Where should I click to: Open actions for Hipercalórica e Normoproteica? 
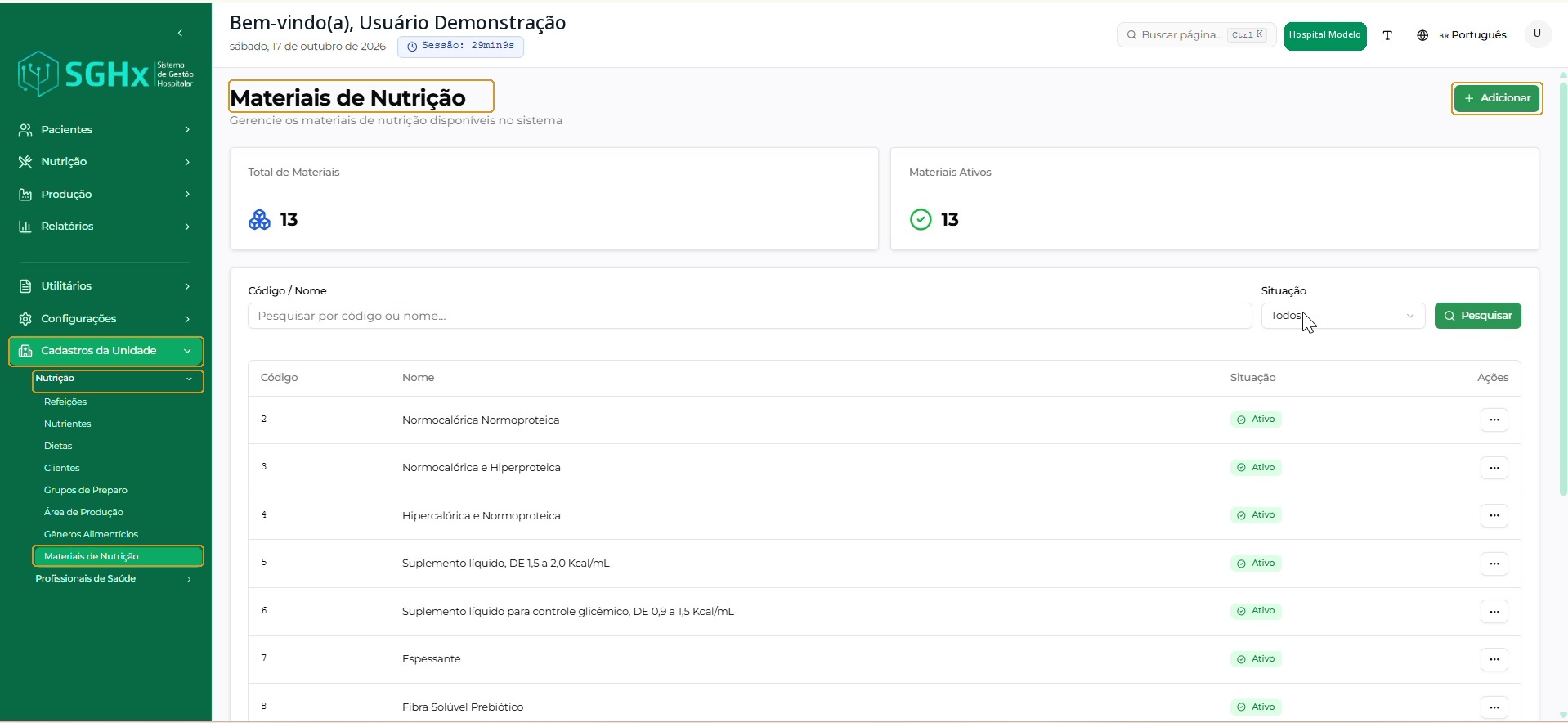1494,515
